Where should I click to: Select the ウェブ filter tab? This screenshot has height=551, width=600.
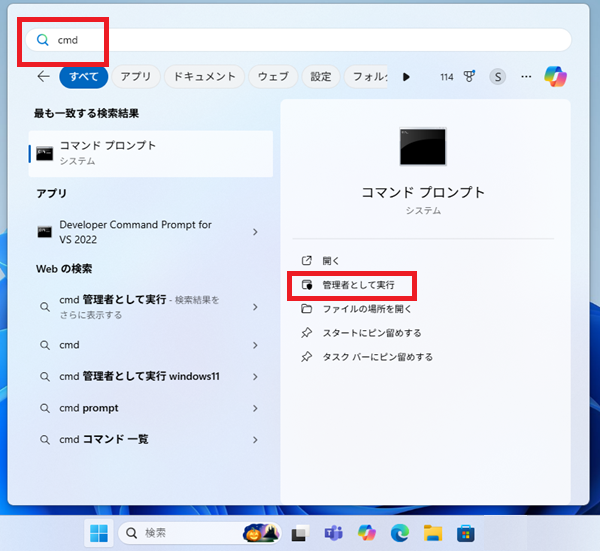[273, 77]
